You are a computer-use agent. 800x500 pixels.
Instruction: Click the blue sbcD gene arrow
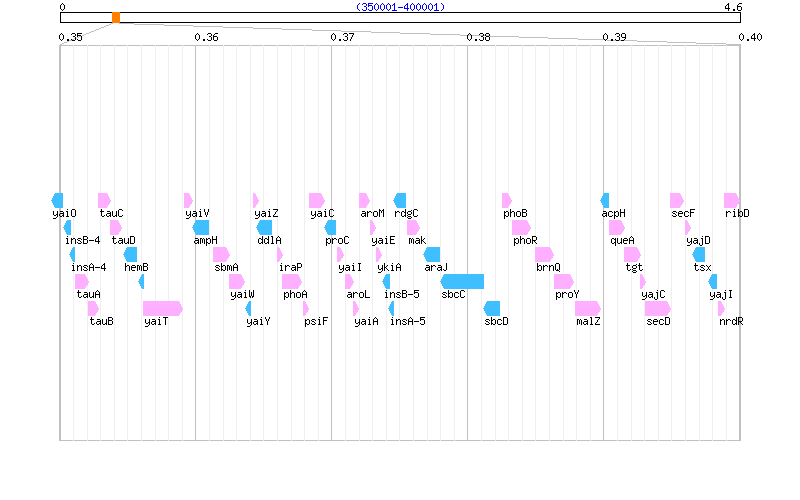(492, 308)
